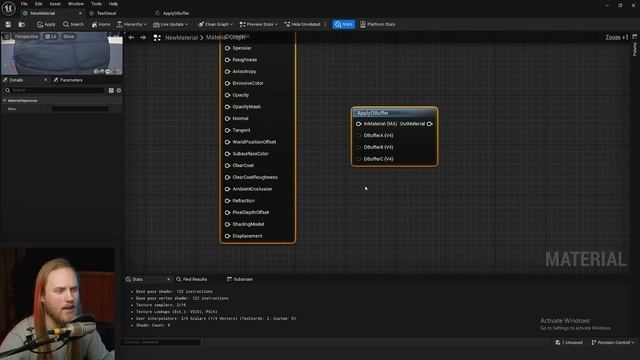Switch to the ApplyDBuffer tab
The height and width of the screenshot is (360, 640).
point(176,13)
